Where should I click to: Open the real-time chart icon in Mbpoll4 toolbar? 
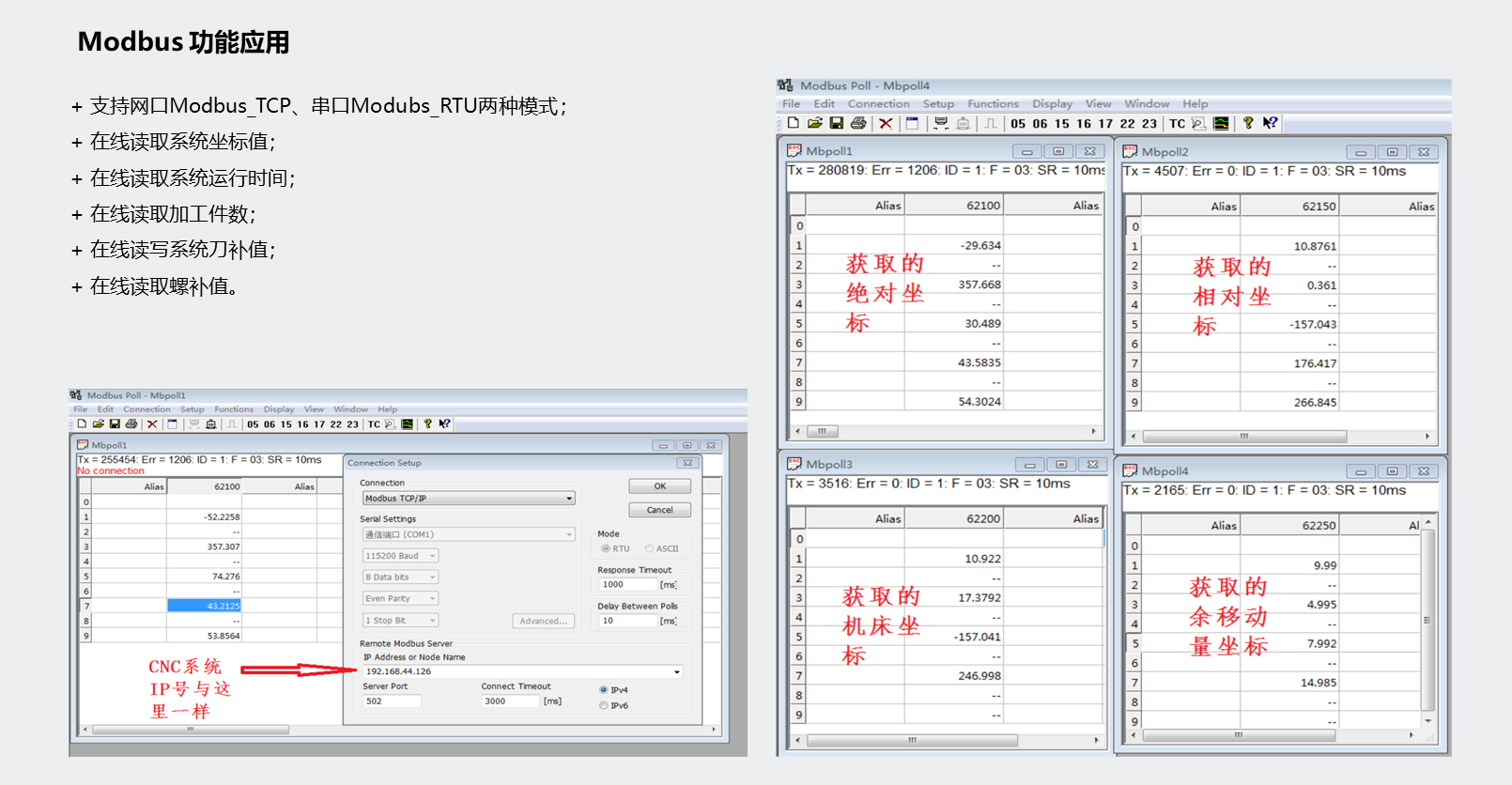(1221, 123)
